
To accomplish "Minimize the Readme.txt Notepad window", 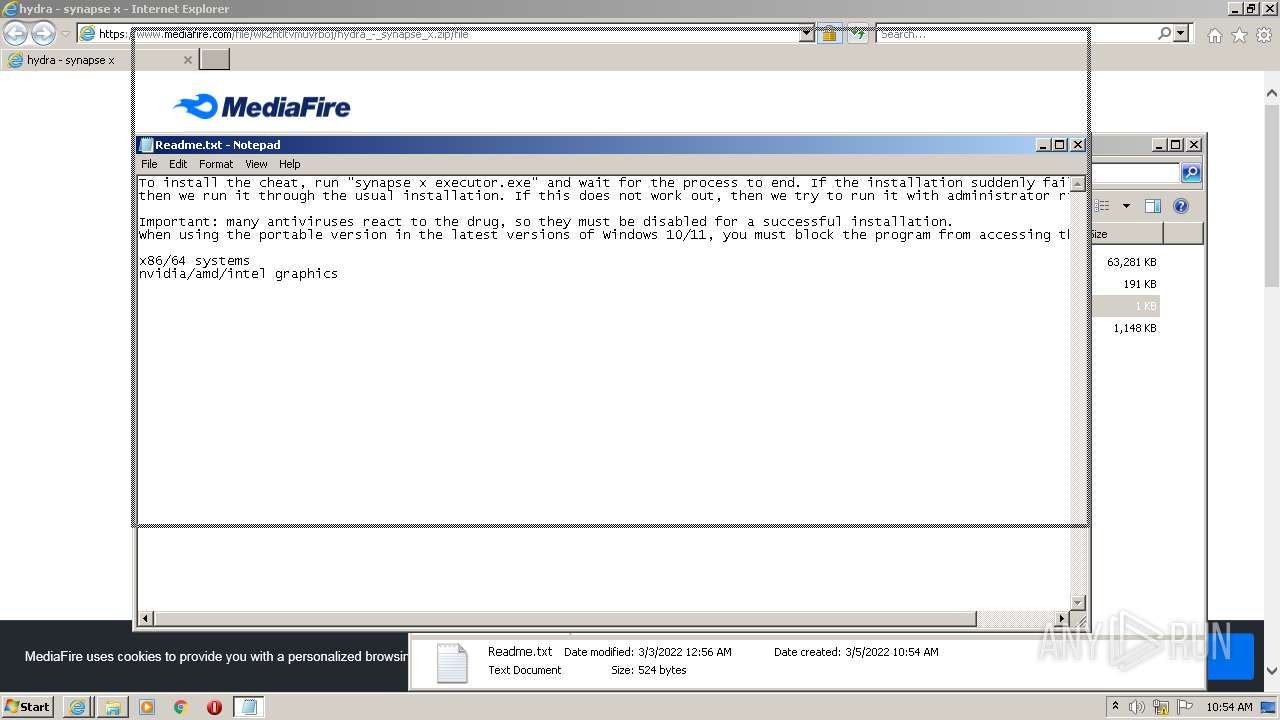I will click(1043, 145).
